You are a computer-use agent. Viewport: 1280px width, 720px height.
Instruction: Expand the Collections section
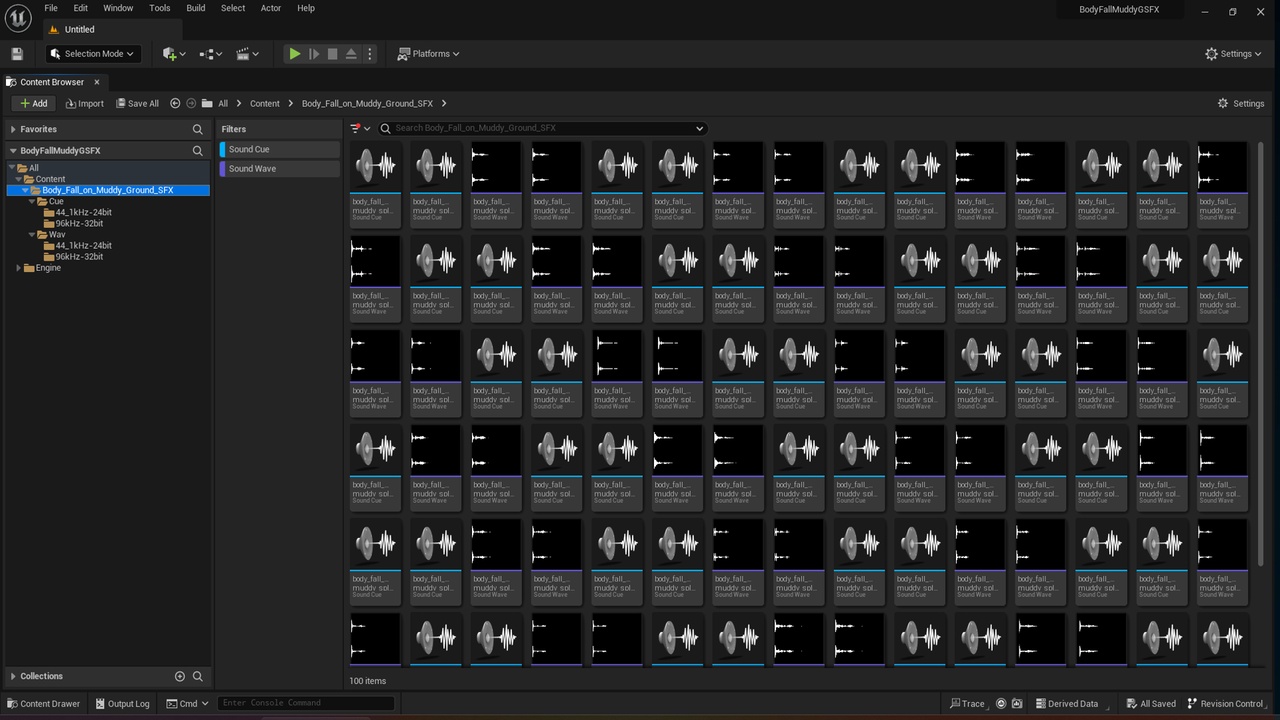pos(13,676)
